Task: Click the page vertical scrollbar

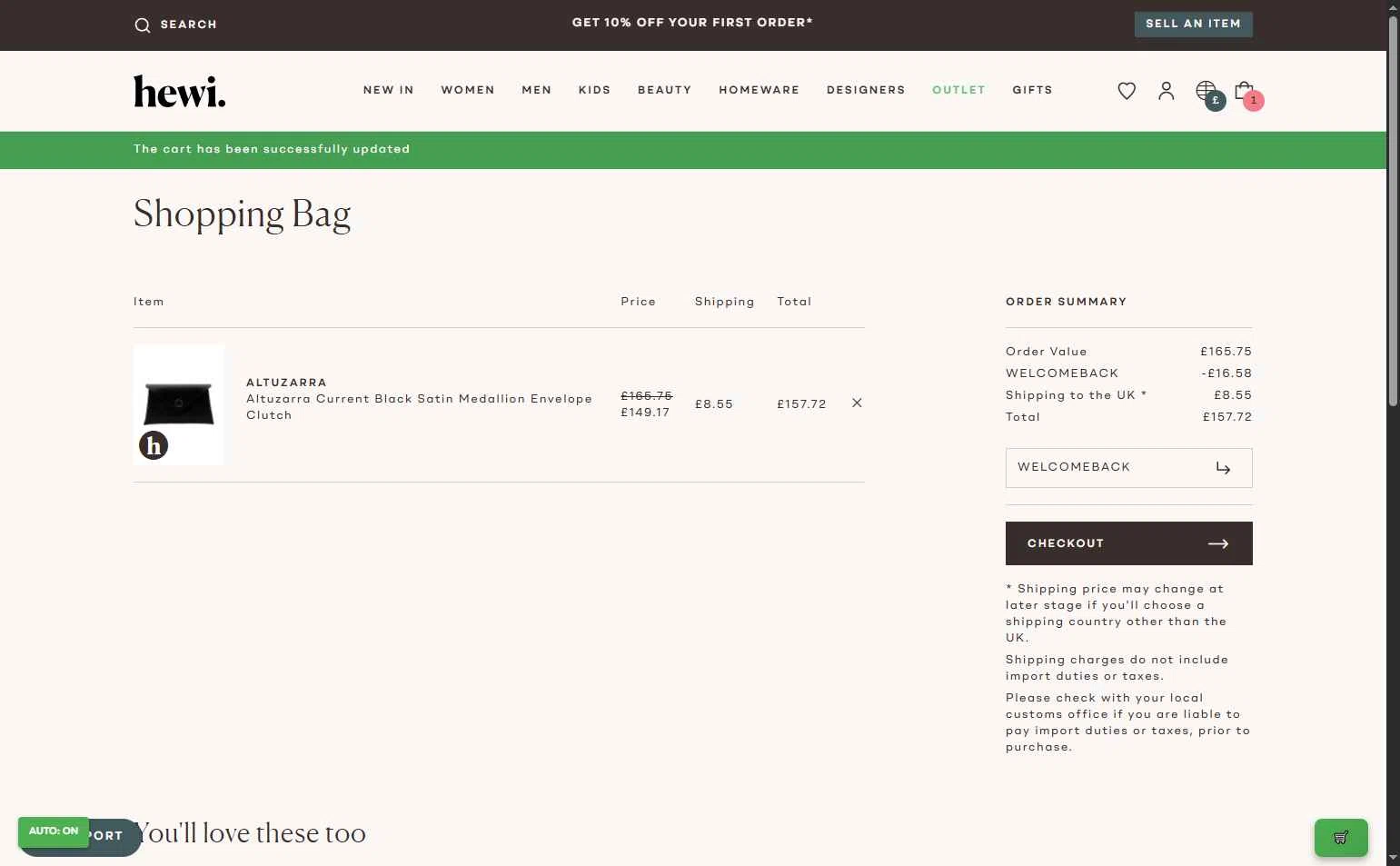Action: coord(1393,211)
